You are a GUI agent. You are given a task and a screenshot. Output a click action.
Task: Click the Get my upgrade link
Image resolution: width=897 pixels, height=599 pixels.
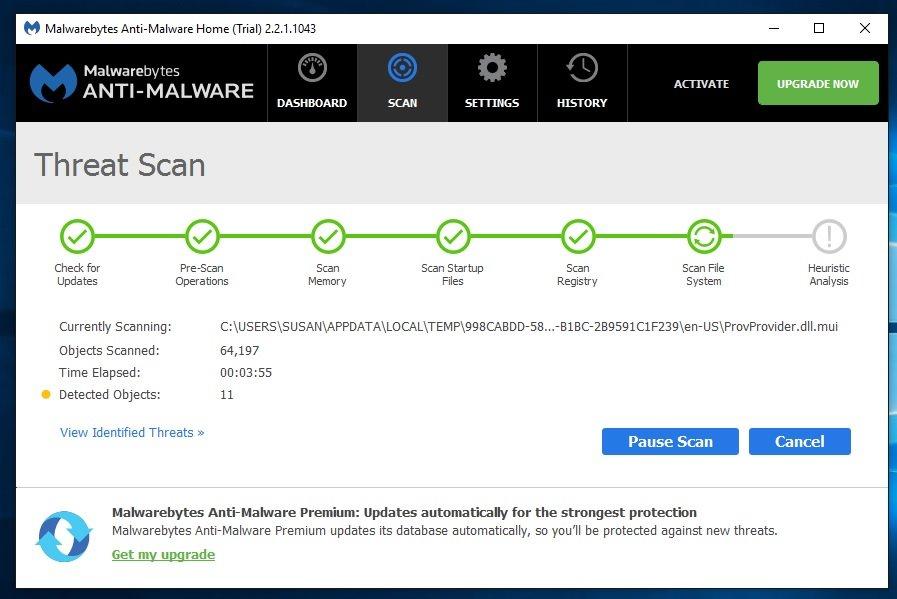tap(163, 554)
